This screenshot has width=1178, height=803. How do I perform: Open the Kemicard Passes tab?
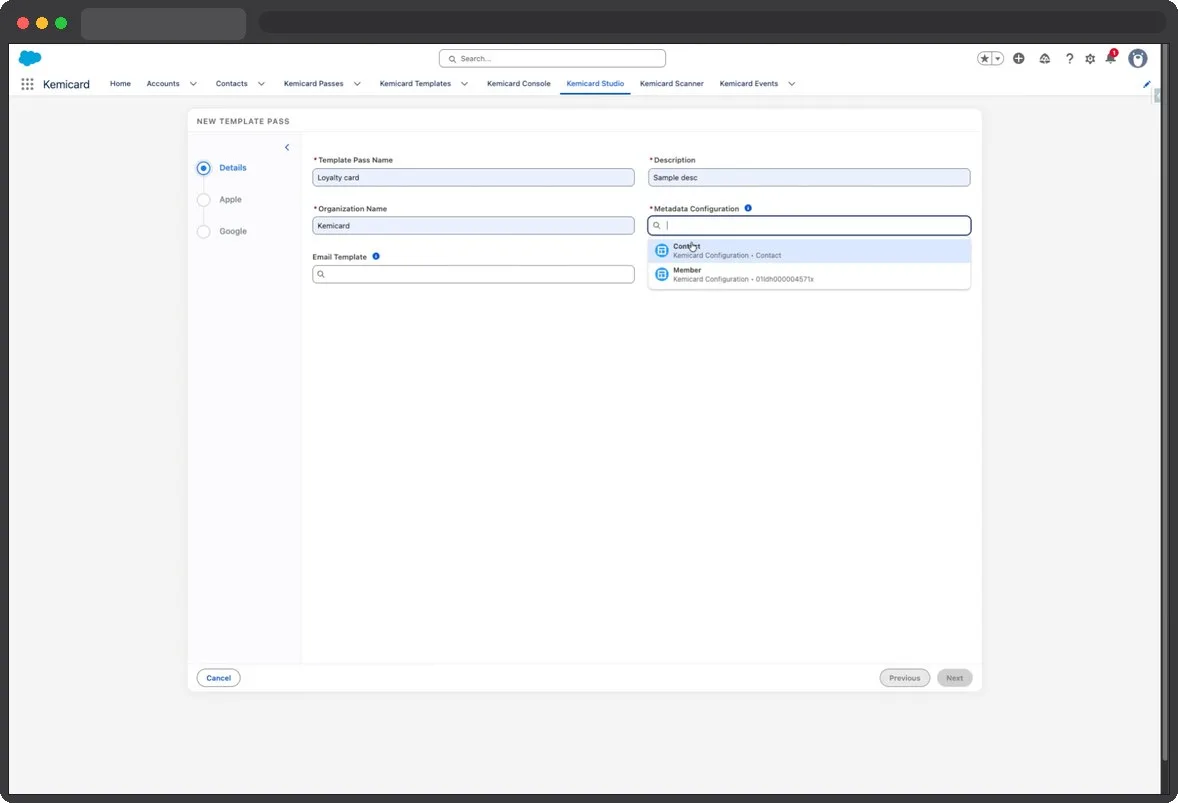tap(313, 83)
